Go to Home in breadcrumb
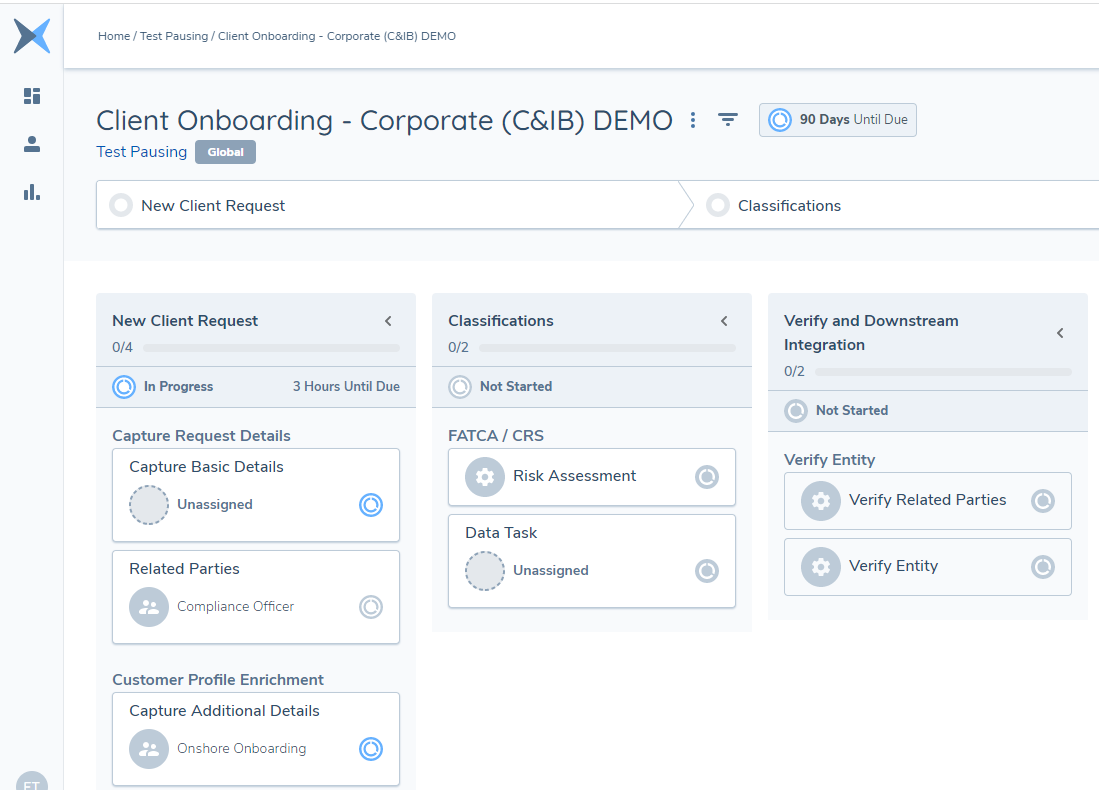The height and width of the screenshot is (790, 1099). [x=114, y=36]
